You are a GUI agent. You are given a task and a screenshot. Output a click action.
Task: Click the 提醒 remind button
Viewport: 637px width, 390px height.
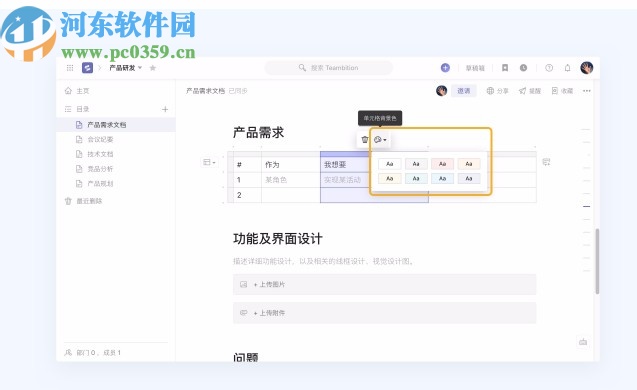530,91
